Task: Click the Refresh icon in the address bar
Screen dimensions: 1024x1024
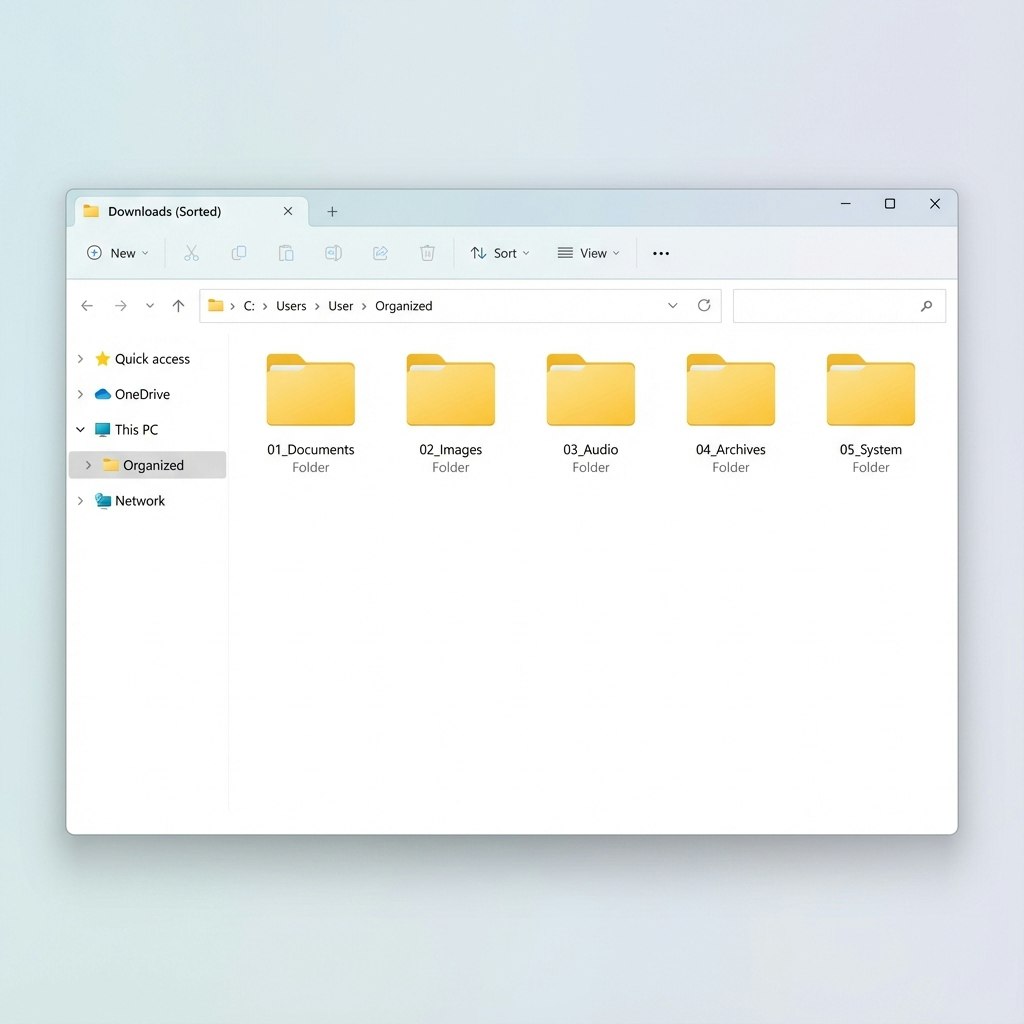Action: 703,305
